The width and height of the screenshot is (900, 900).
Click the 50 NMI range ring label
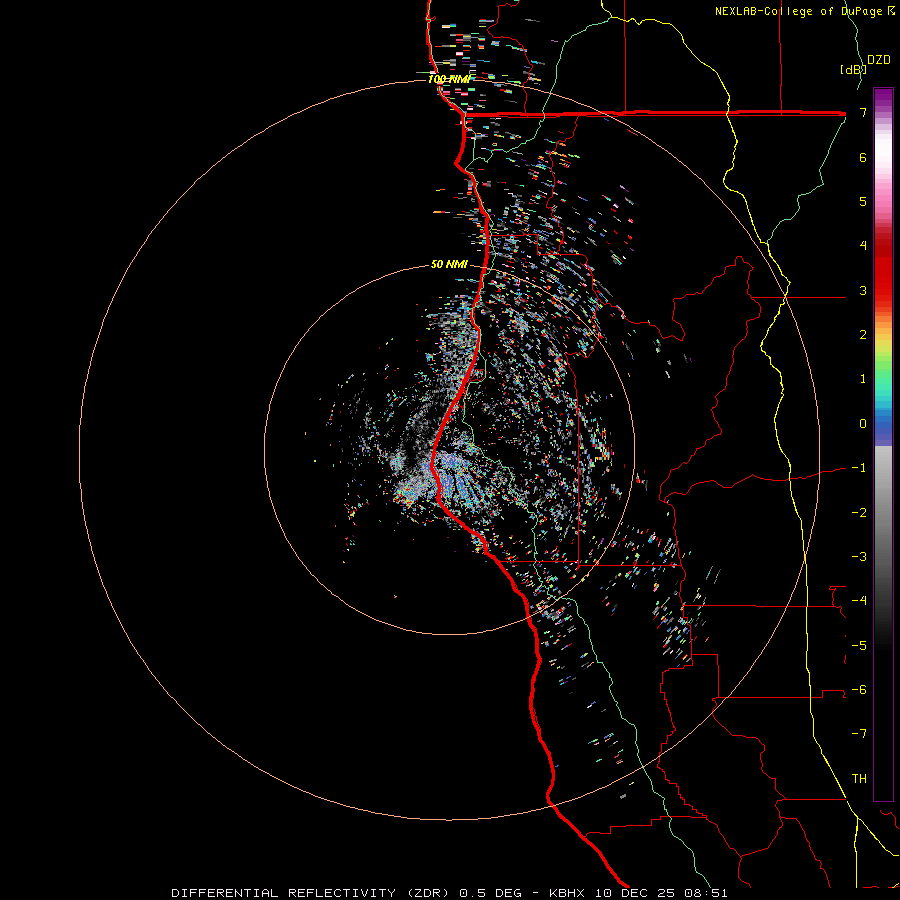tap(449, 264)
